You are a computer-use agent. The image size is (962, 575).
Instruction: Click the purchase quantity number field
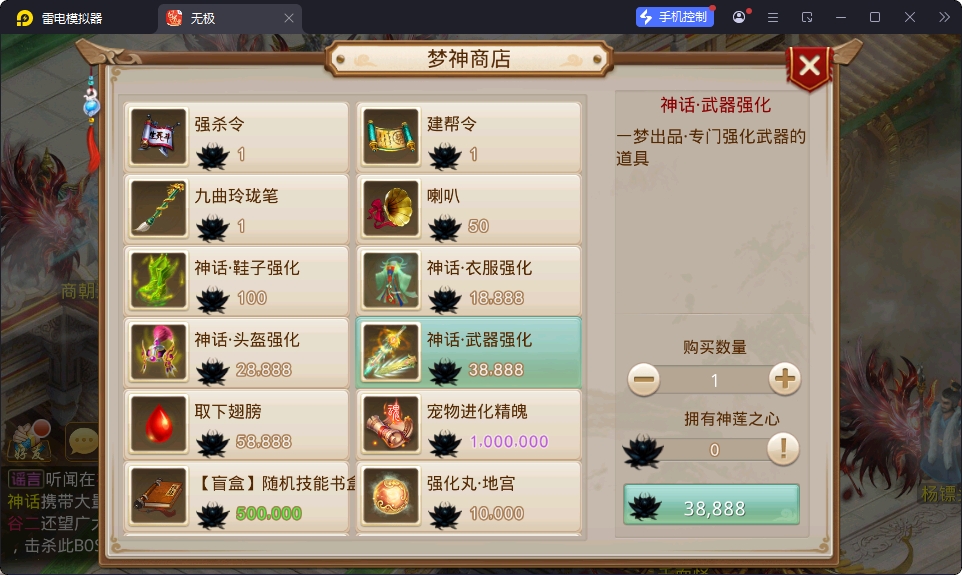[714, 380]
